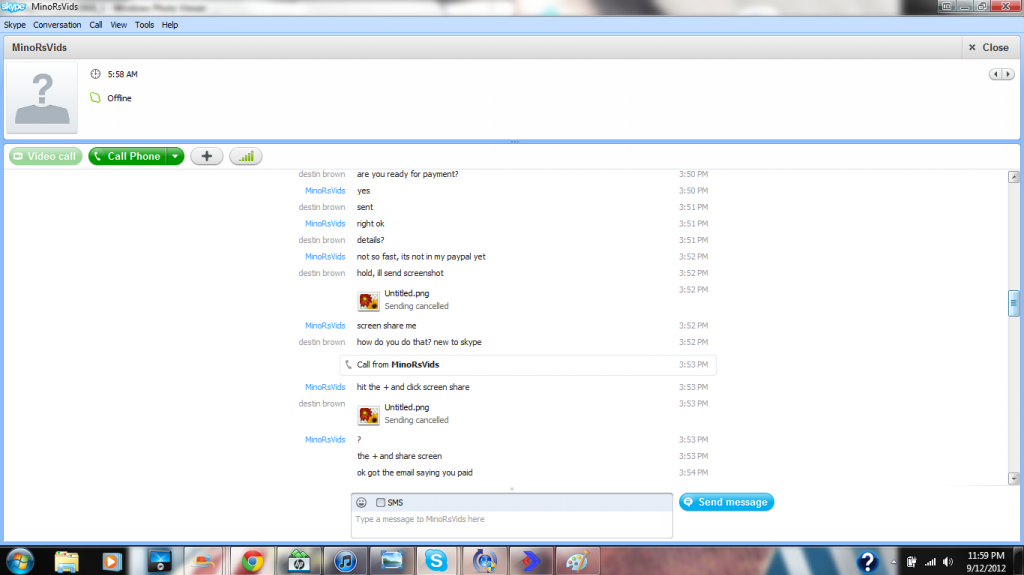This screenshot has height=575, width=1024.
Task: Click the left profile navigation arrow
Action: 995,74
